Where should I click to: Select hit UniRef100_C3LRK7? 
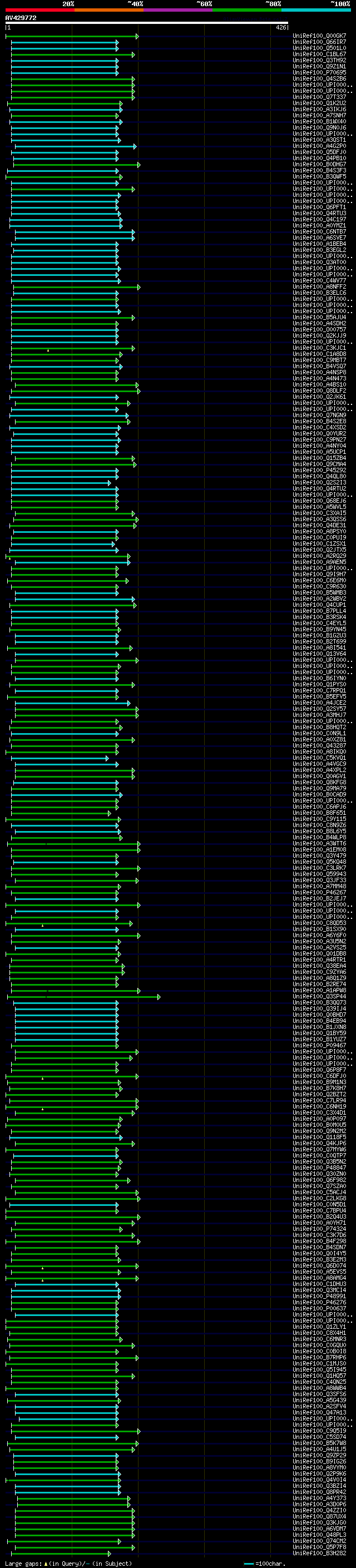(x=319, y=868)
